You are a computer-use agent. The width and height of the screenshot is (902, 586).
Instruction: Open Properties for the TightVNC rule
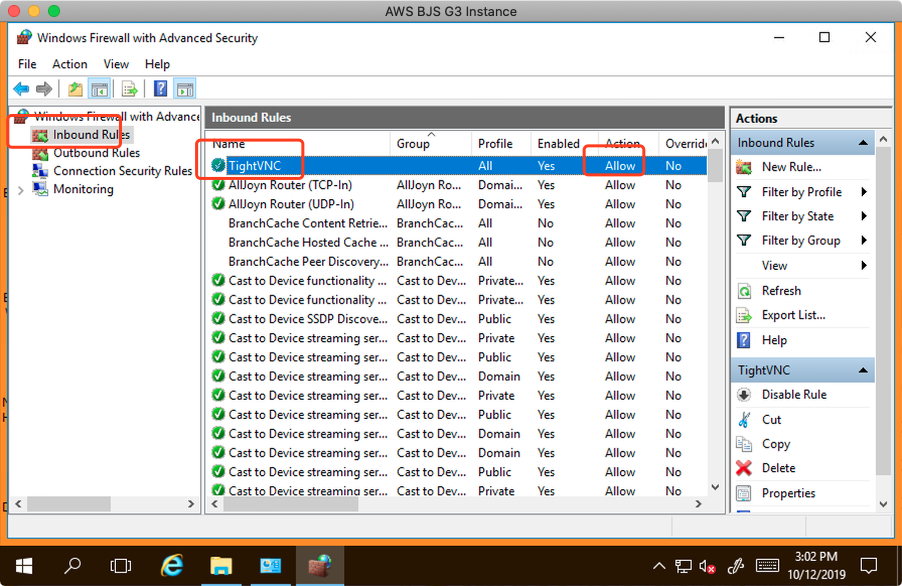click(x=788, y=493)
